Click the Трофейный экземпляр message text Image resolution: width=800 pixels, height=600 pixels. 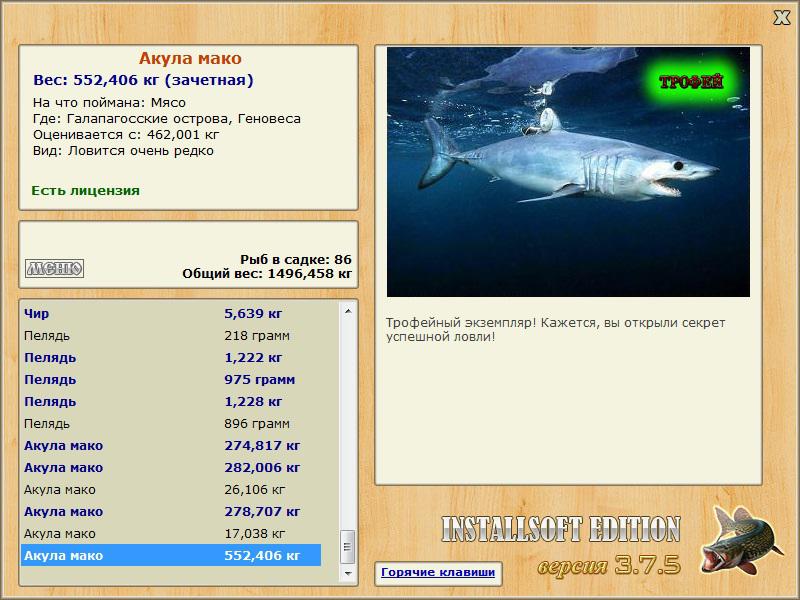[555, 330]
